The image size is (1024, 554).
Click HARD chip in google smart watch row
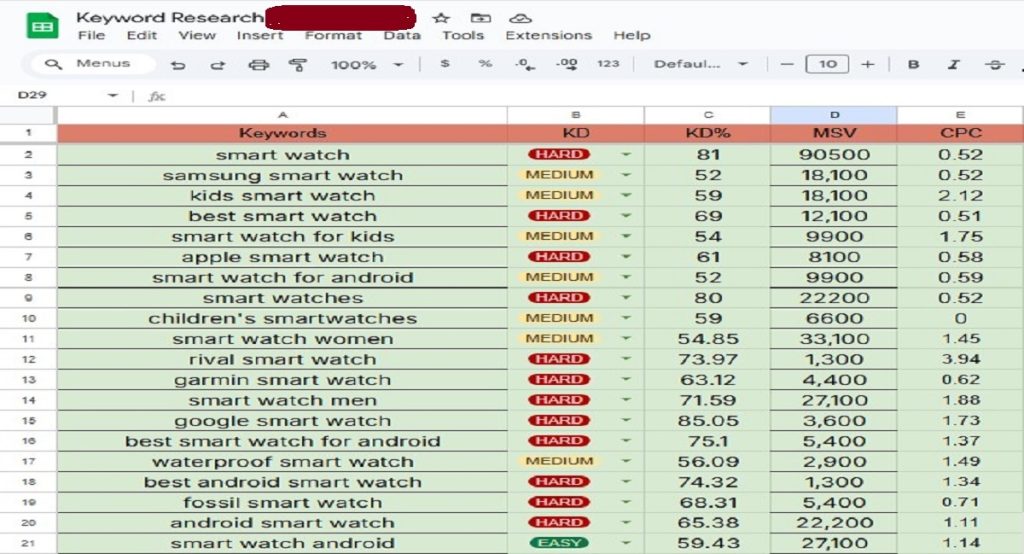pyautogui.click(x=559, y=420)
